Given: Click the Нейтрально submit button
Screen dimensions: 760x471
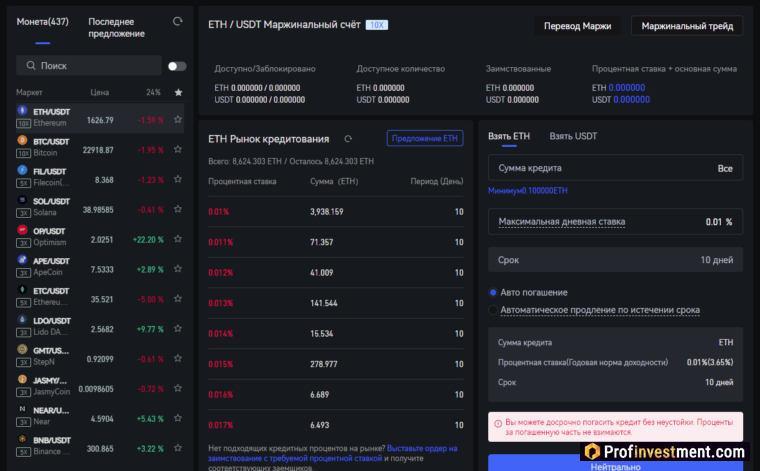Looking at the screenshot, I should coord(615,464).
